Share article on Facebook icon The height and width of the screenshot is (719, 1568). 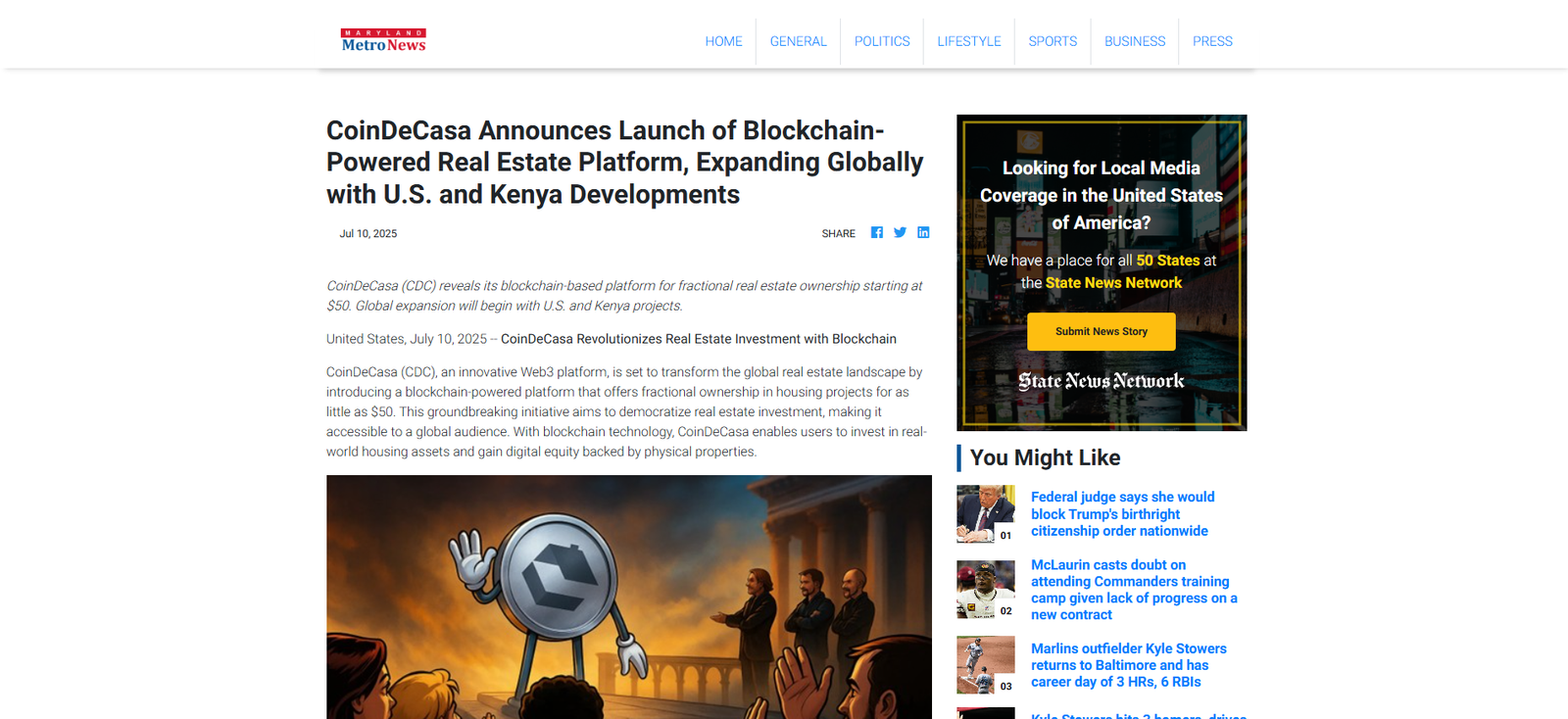click(x=876, y=232)
